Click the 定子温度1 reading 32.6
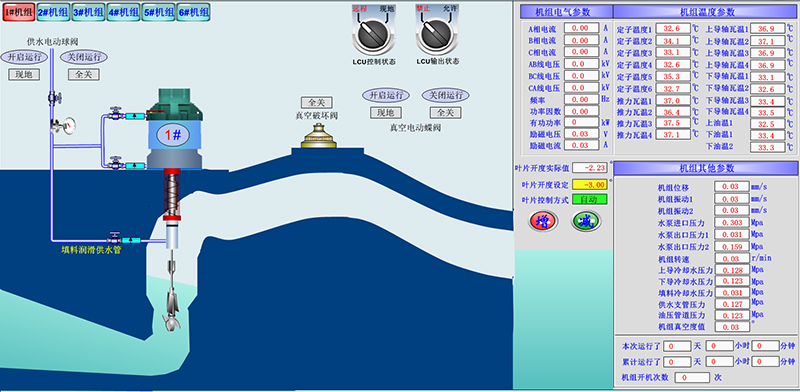Screen dimensions: 800x392 [x=673, y=29]
